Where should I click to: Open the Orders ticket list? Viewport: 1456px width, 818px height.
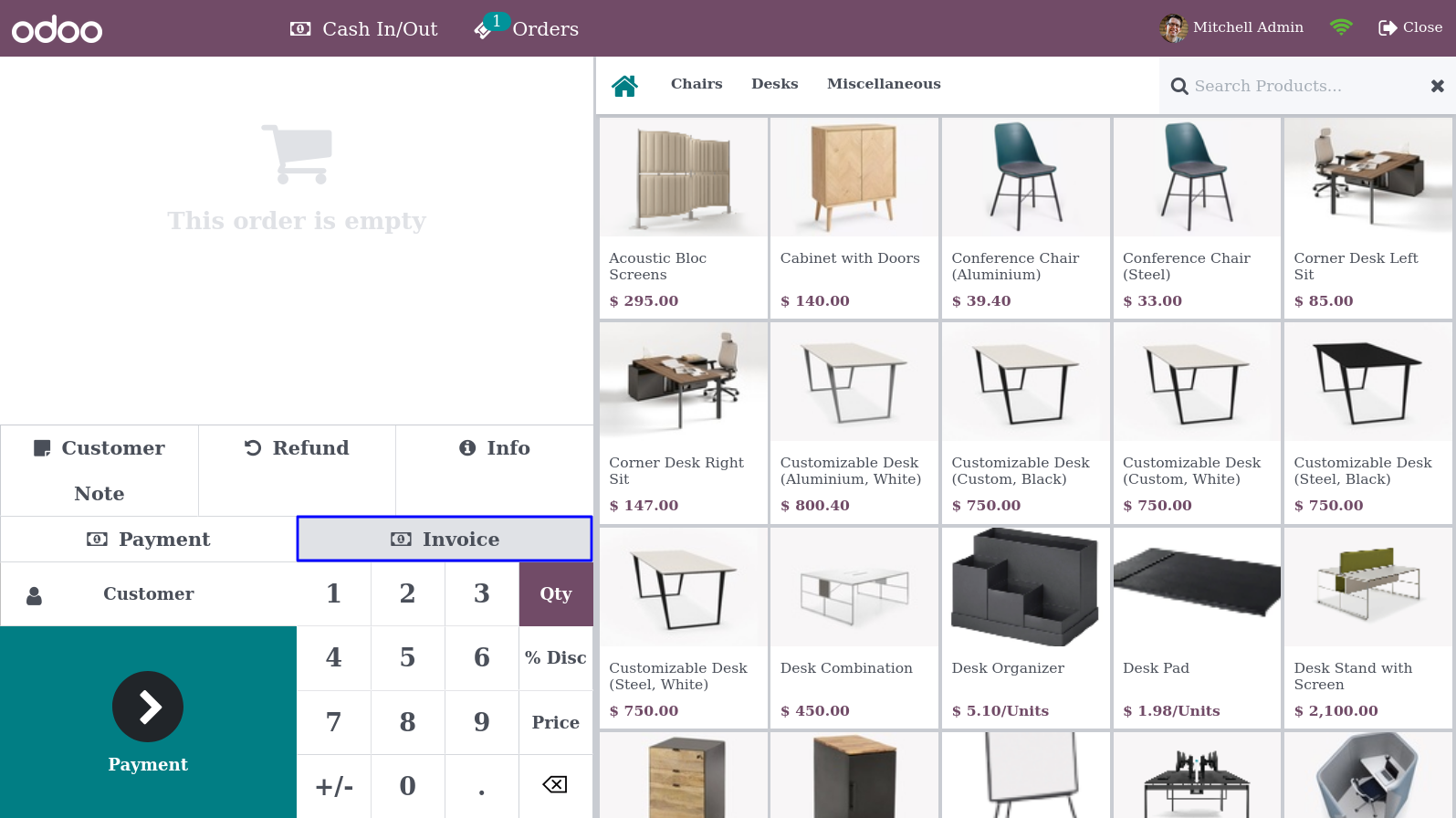point(527,28)
